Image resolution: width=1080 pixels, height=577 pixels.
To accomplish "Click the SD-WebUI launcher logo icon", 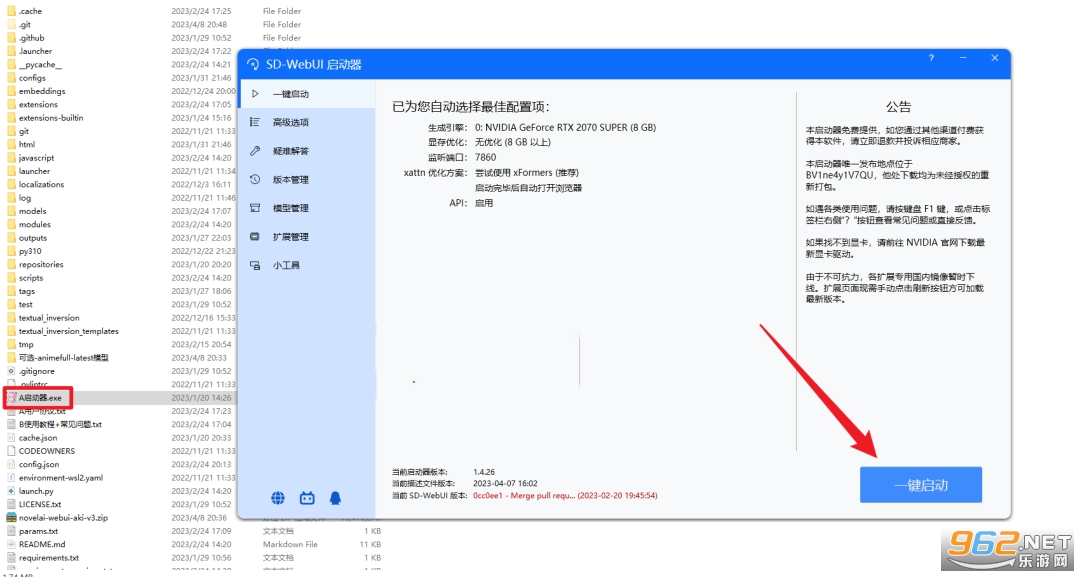I will click(253, 64).
